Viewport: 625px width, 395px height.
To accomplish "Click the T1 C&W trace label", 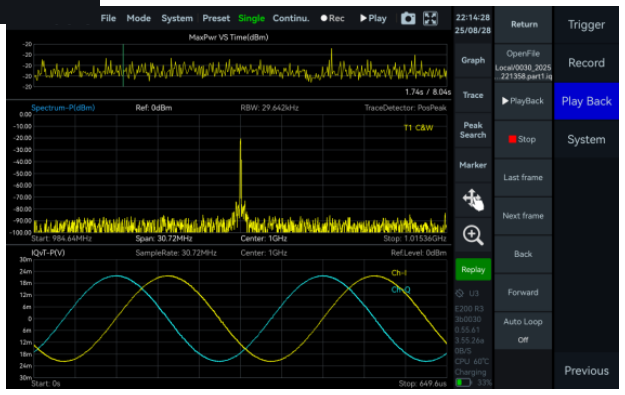I will [x=419, y=128].
